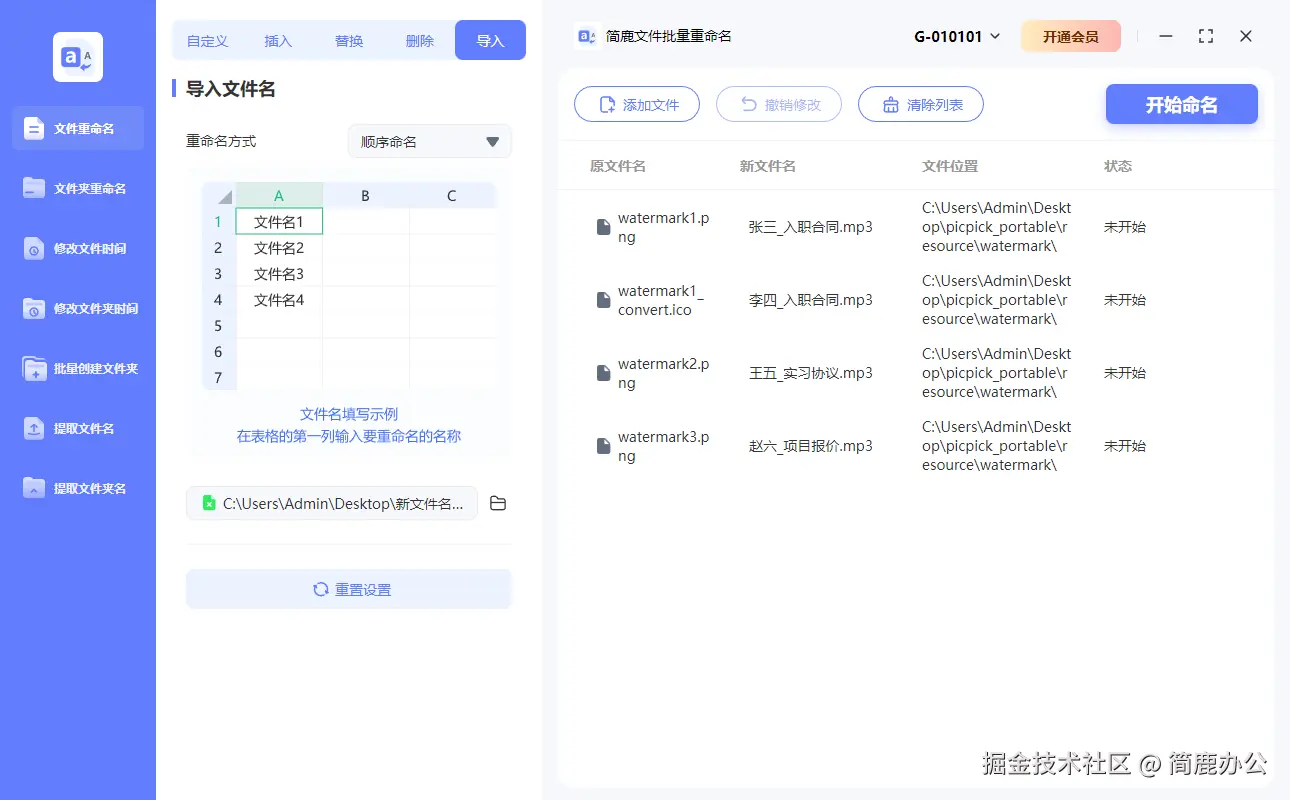Select the watermark1_convert.ico file name
The height and width of the screenshot is (800, 1290).
click(662, 300)
